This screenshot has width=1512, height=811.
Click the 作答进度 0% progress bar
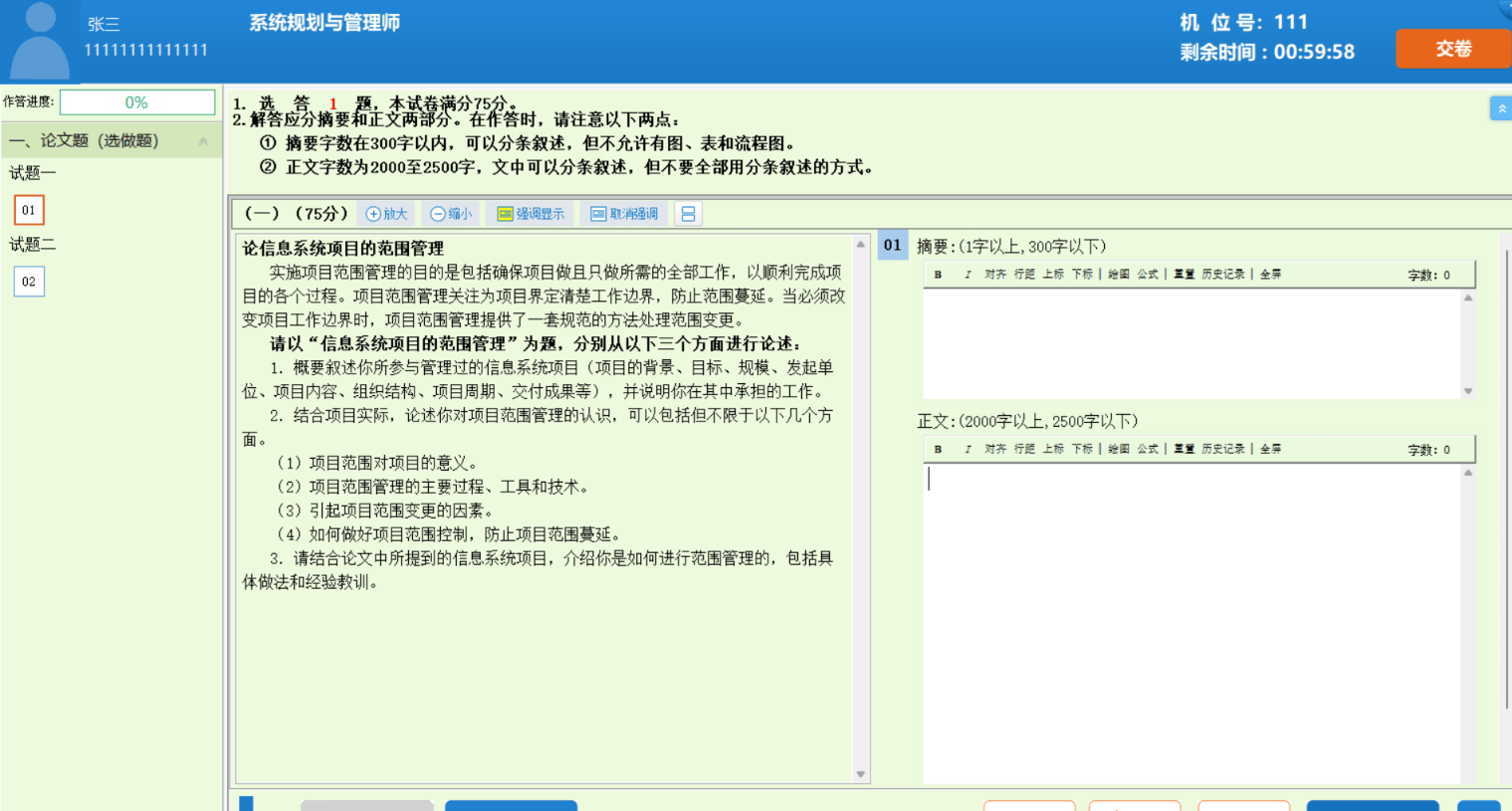point(137,102)
